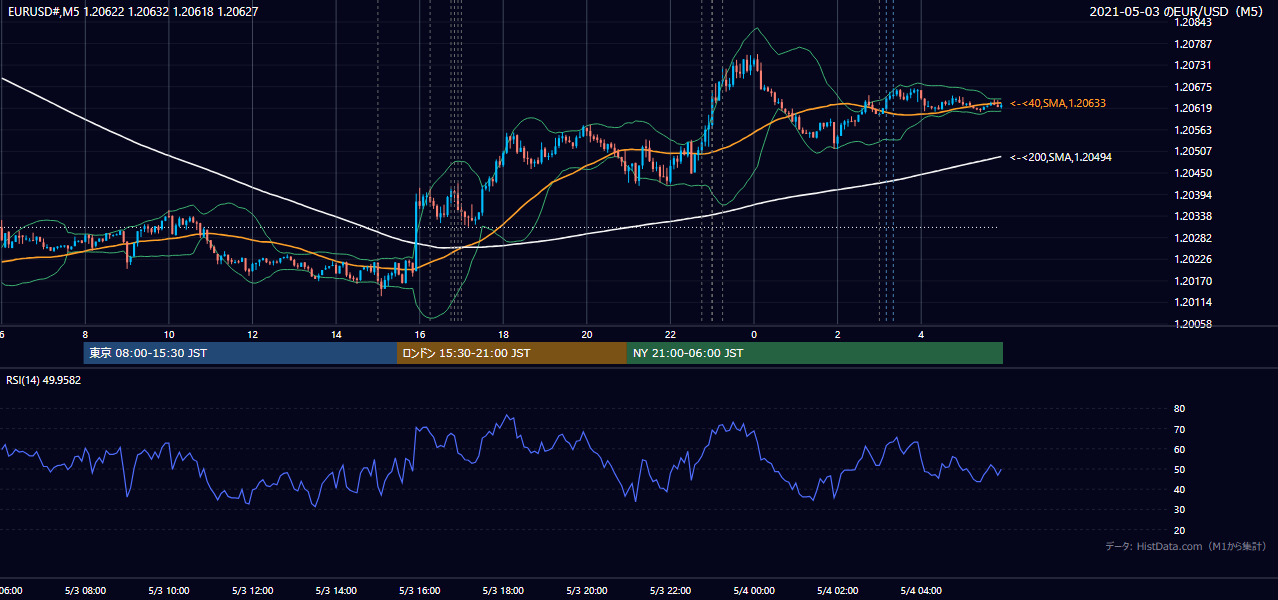Click the 5/4 04:00 time label

point(921,590)
